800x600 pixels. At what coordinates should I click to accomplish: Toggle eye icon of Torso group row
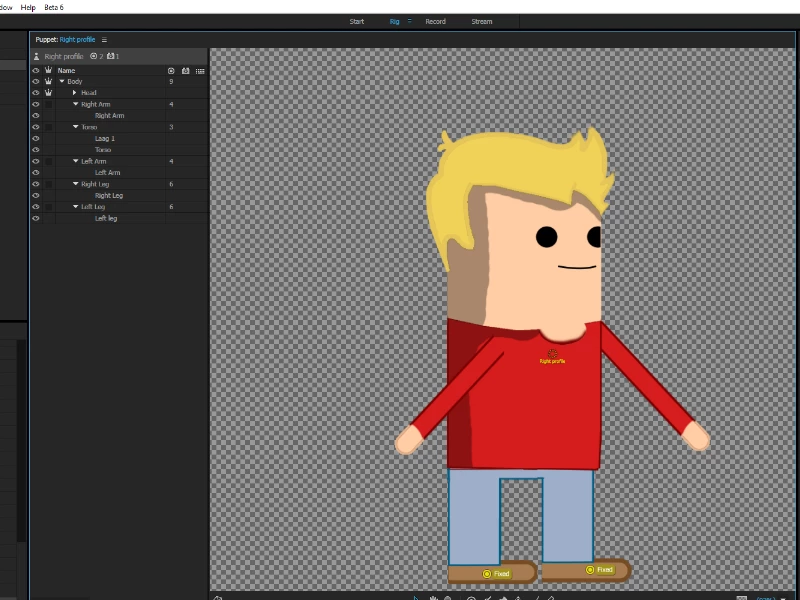pyautogui.click(x=36, y=127)
